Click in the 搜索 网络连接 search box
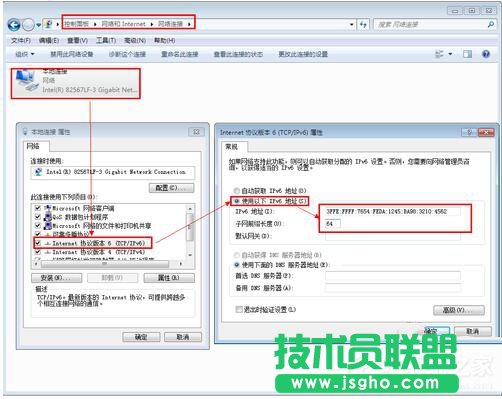The image size is (502, 399). point(430,25)
